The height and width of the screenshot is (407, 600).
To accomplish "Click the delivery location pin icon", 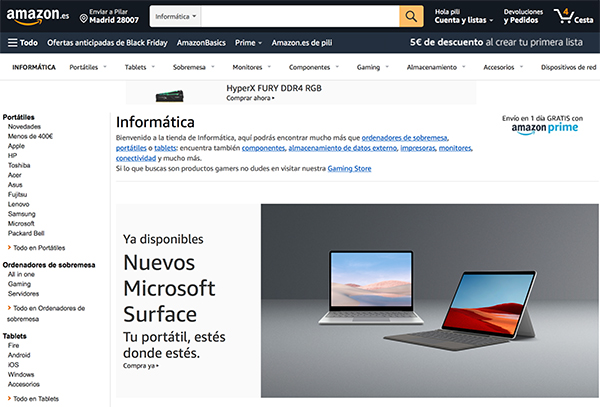I will 83,18.
